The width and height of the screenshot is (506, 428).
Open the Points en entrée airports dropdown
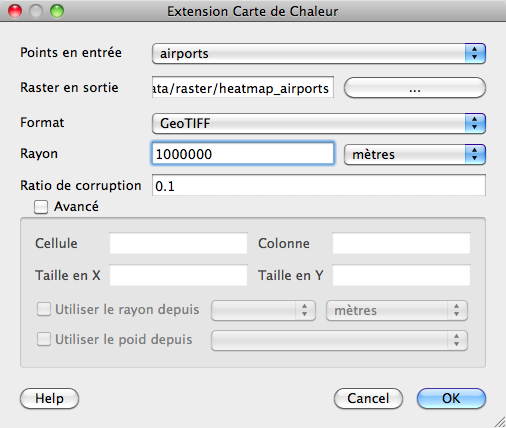click(x=319, y=53)
